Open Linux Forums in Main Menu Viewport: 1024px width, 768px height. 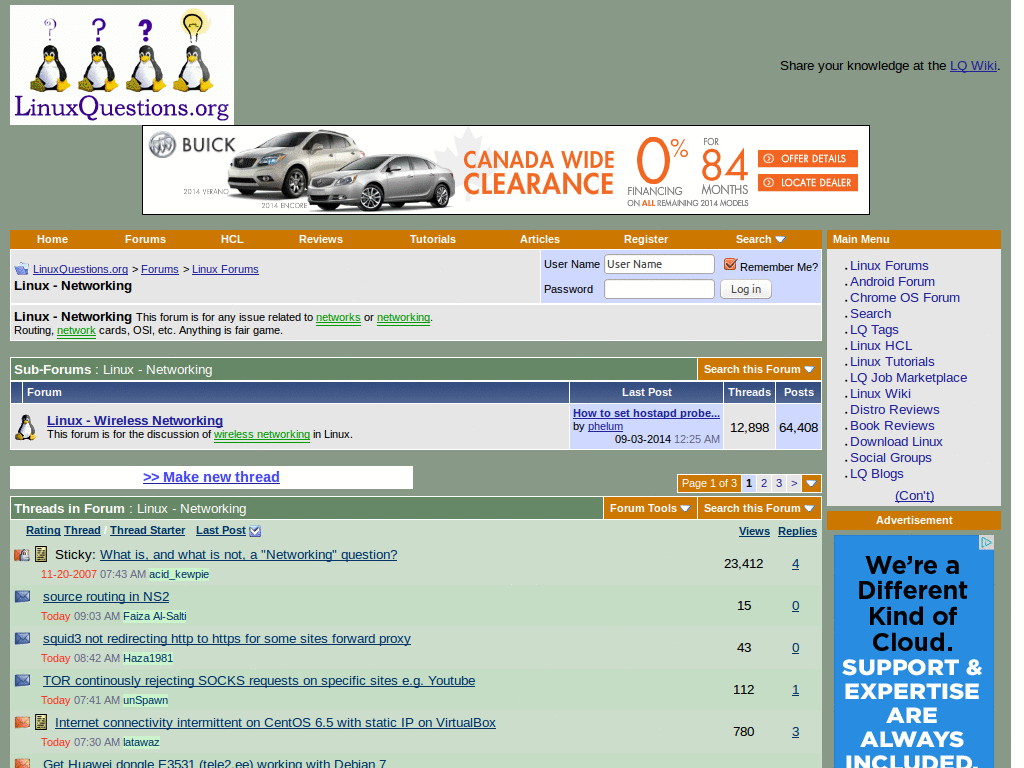pyautogui.click(x=889, y=265)
